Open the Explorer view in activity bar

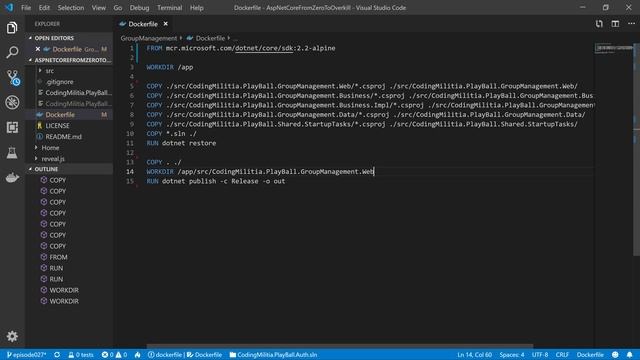click(12, 28)
